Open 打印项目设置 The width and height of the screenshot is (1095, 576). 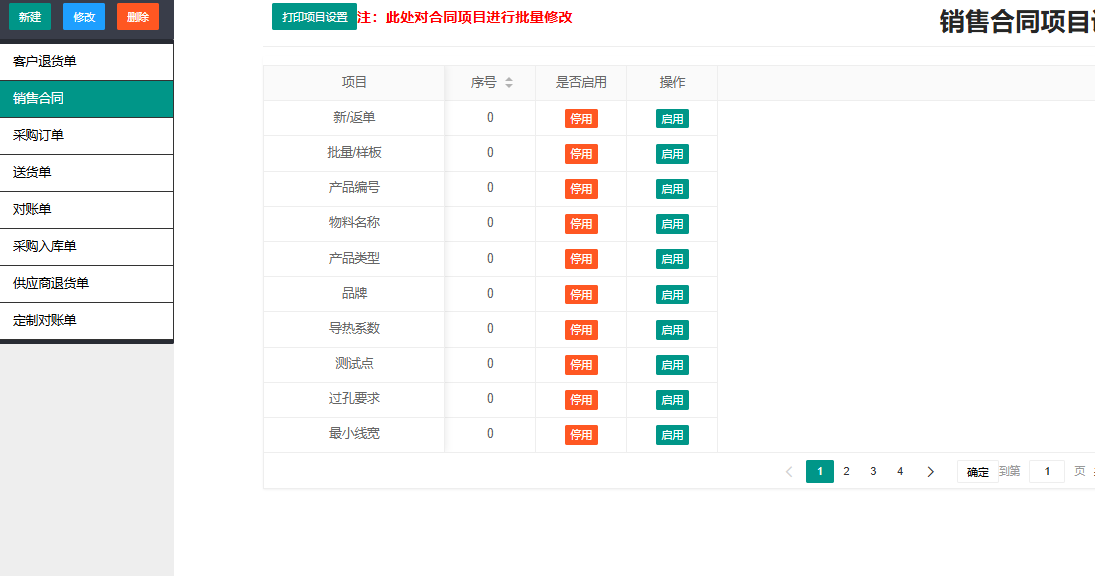313,17
